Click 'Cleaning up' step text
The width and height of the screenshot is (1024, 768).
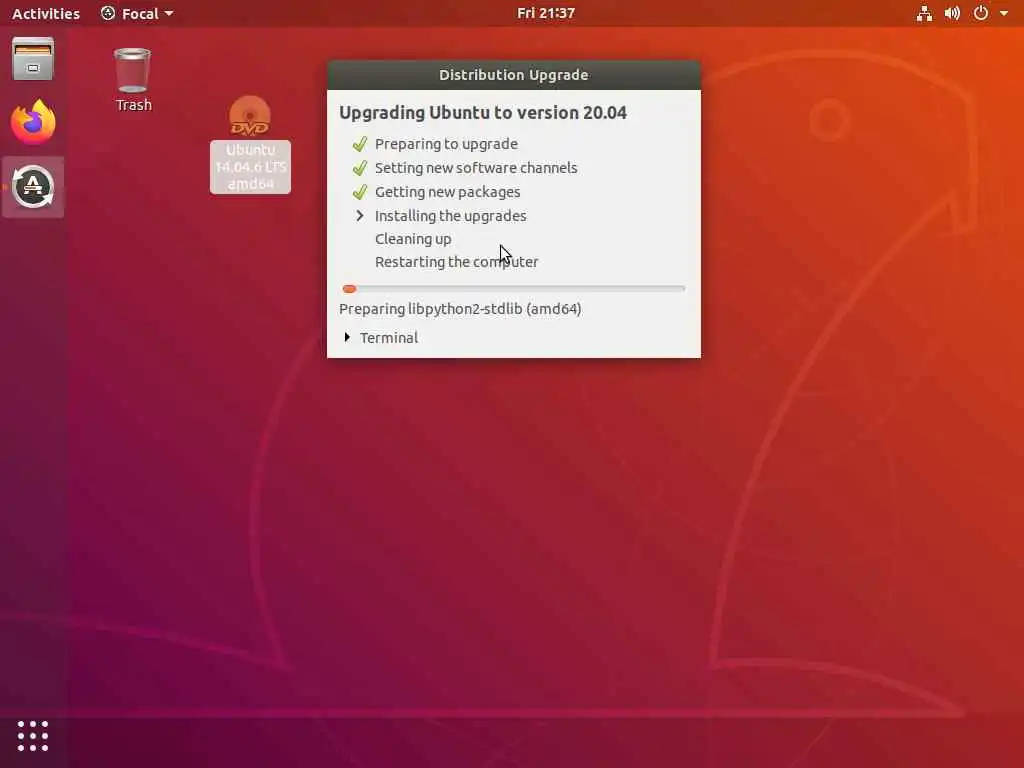(x=413, y=239)
